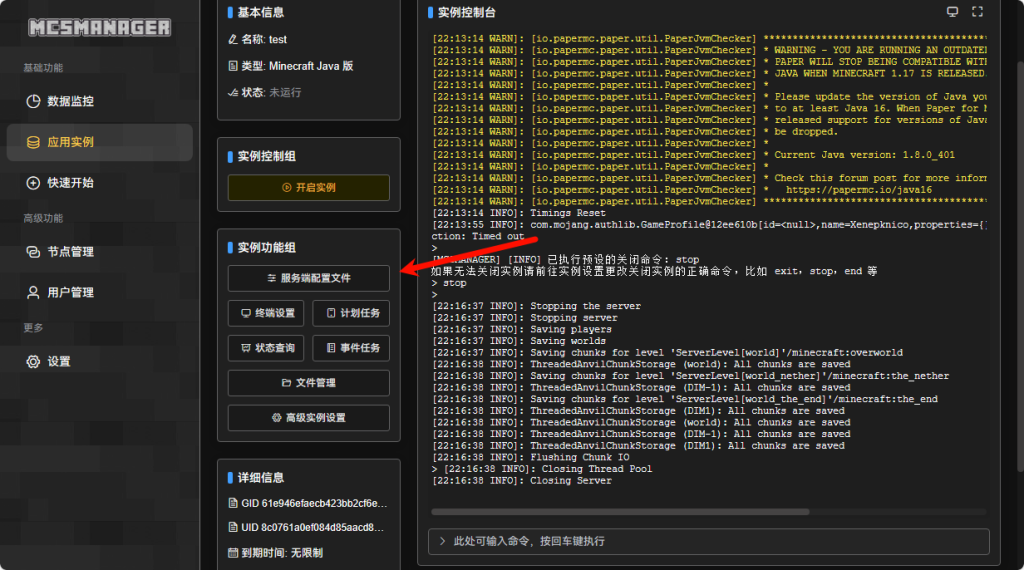Click the monitor icon atop the console panel
Viewport: 1024px width, 570px height.
[x=952, y=12]
